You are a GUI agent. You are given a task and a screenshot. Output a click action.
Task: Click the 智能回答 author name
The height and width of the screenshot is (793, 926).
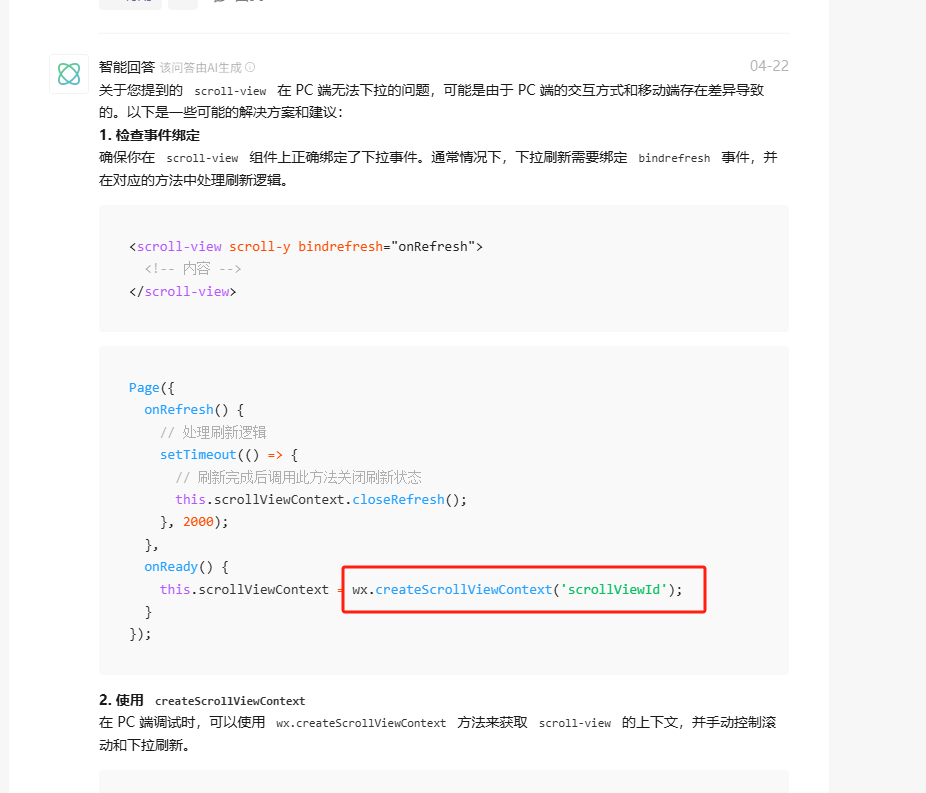(x=127, y=67)
